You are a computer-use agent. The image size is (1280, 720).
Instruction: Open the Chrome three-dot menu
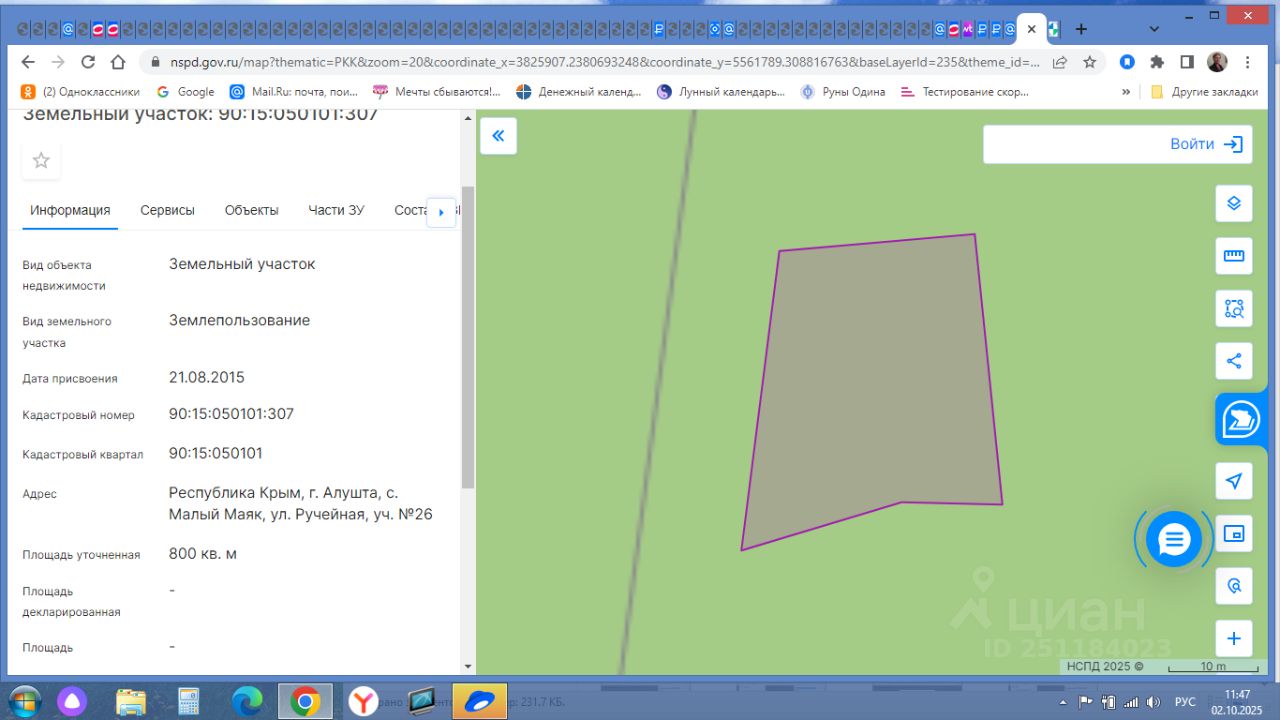(1246, 62)
